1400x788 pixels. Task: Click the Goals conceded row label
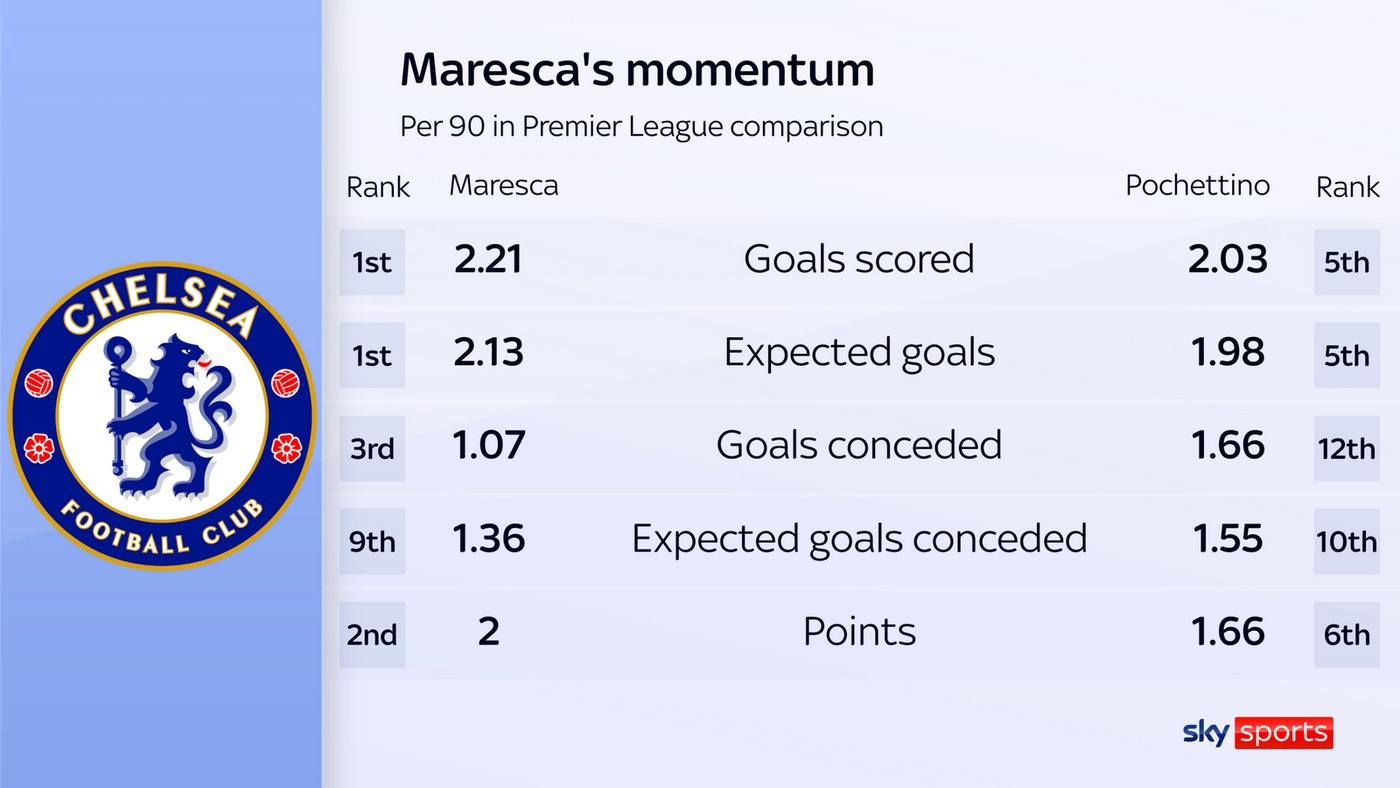click(859, 445)
